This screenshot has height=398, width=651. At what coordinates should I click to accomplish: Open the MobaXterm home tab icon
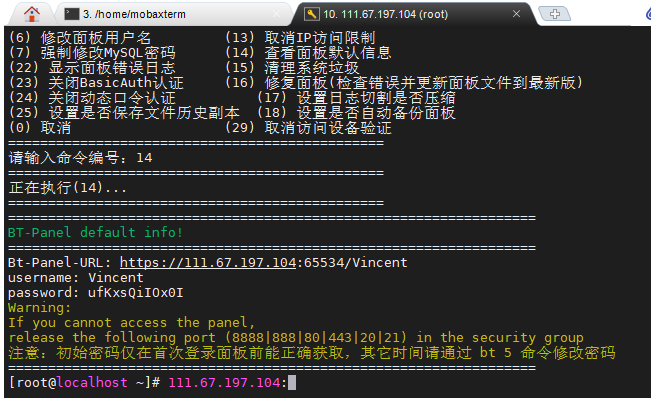pyautogui.click(x=32, y=14)
